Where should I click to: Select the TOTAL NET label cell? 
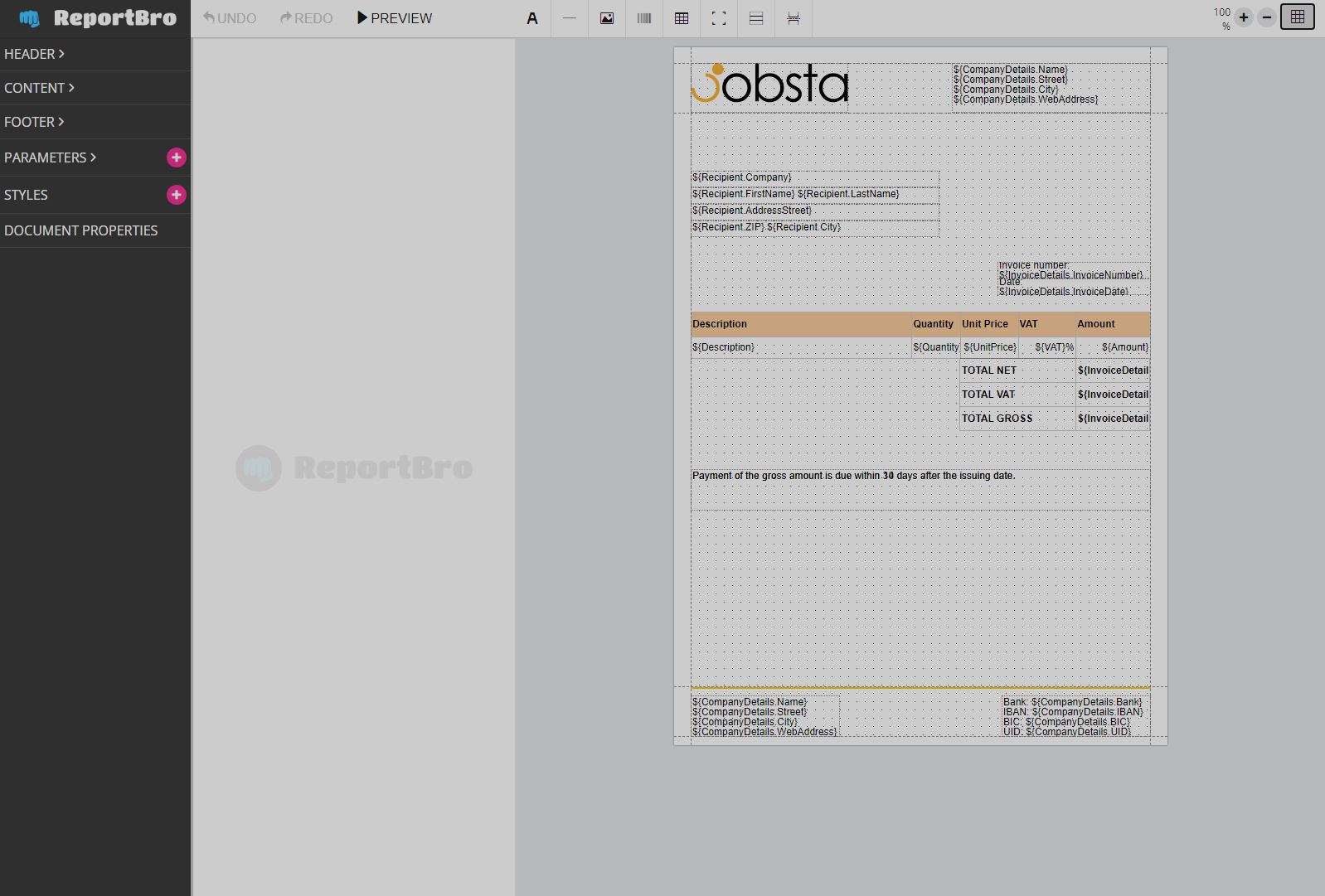1017,371
